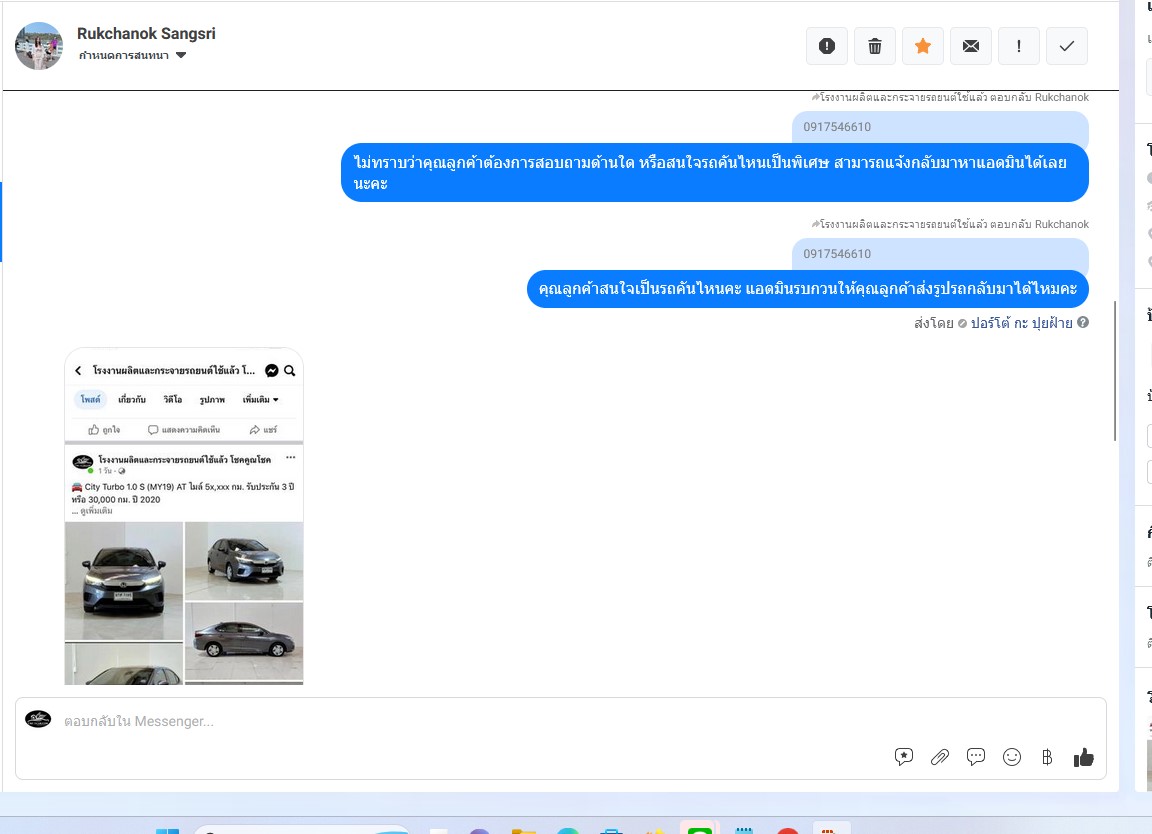Open emoji picker smiley icon

pyautogui.click(x=1012, y=757)
